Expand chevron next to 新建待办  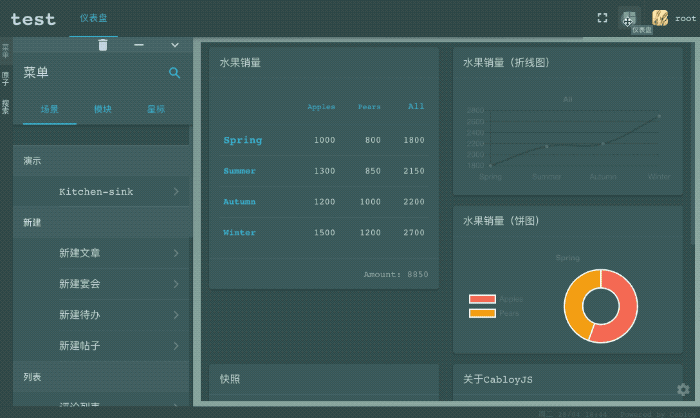point(176,315)
